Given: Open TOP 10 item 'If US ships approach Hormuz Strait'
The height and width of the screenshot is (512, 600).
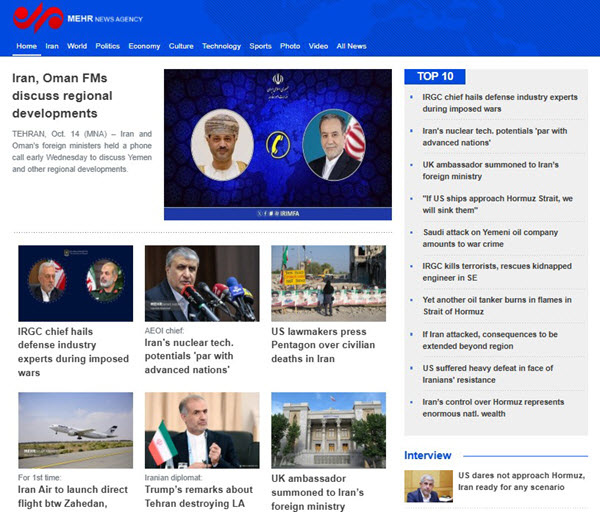Looking at the screenshot, I should point(497,204).
